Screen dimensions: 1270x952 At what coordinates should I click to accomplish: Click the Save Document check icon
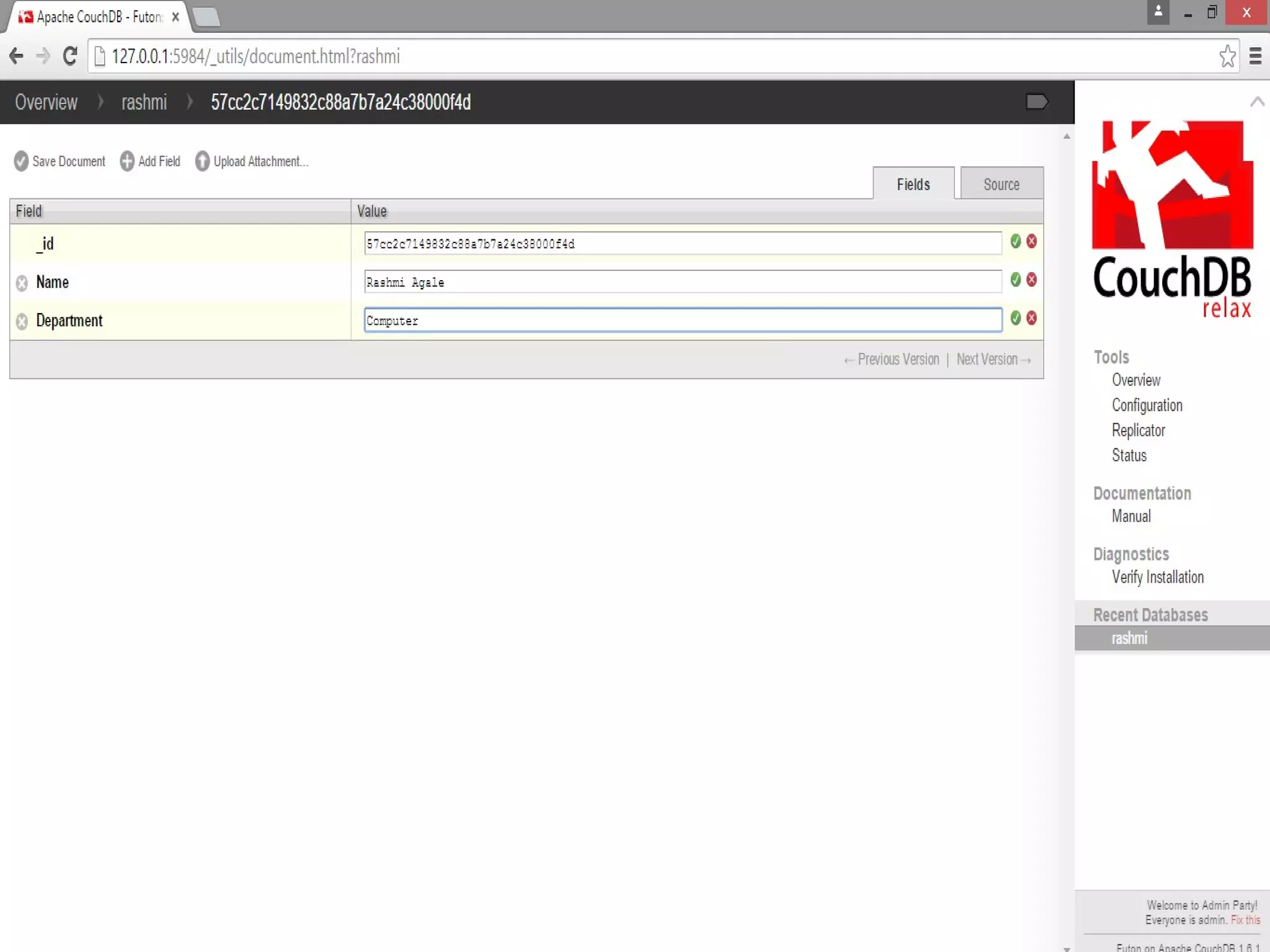[21, 161]
